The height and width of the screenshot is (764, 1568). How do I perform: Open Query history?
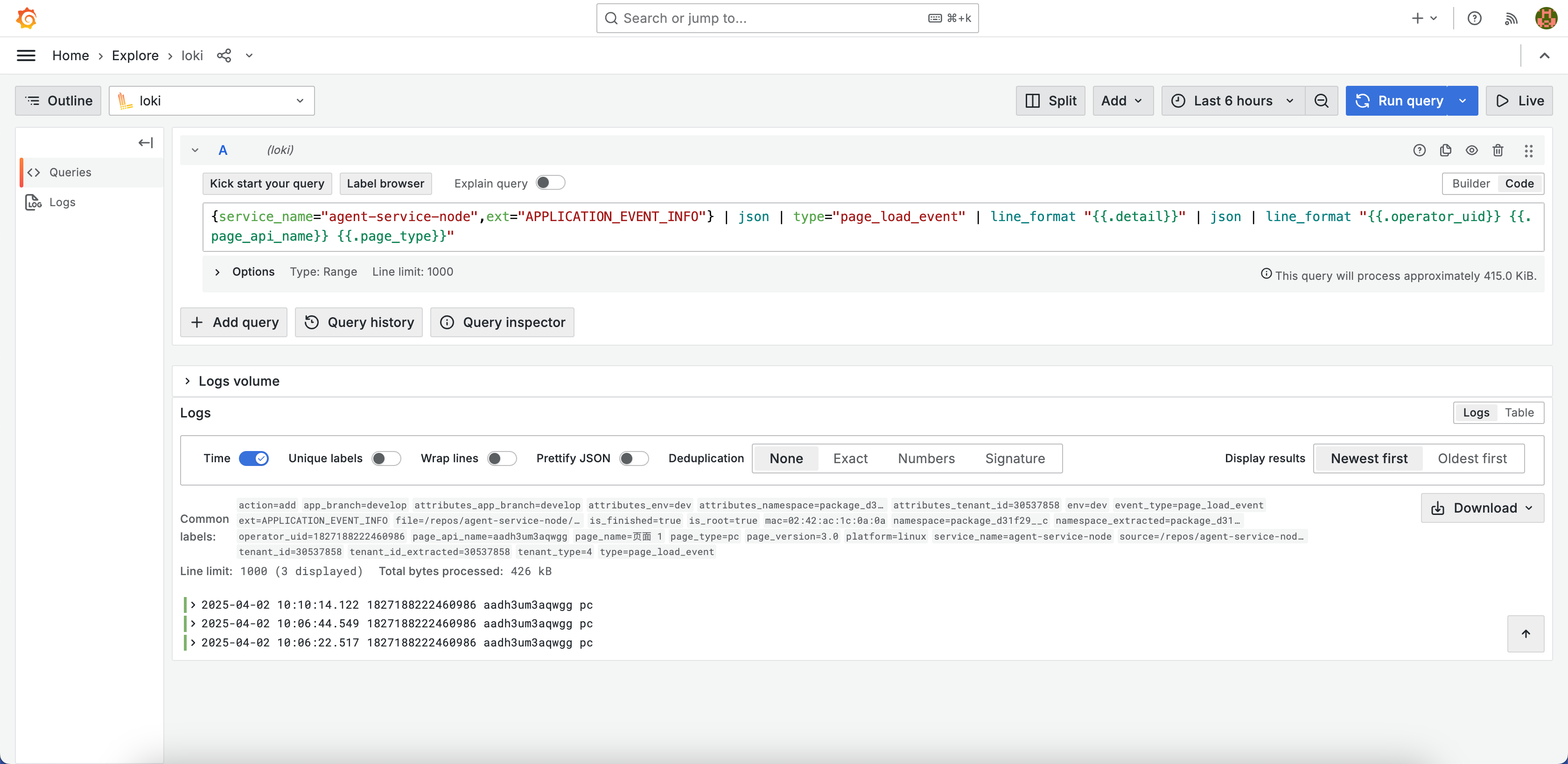[x=358, y=322]
